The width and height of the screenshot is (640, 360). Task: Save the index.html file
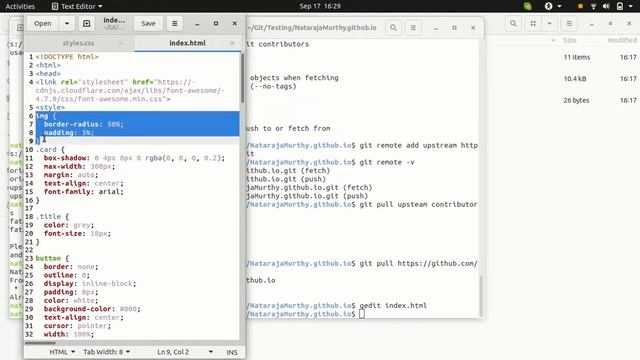click(x=148, y=24)
